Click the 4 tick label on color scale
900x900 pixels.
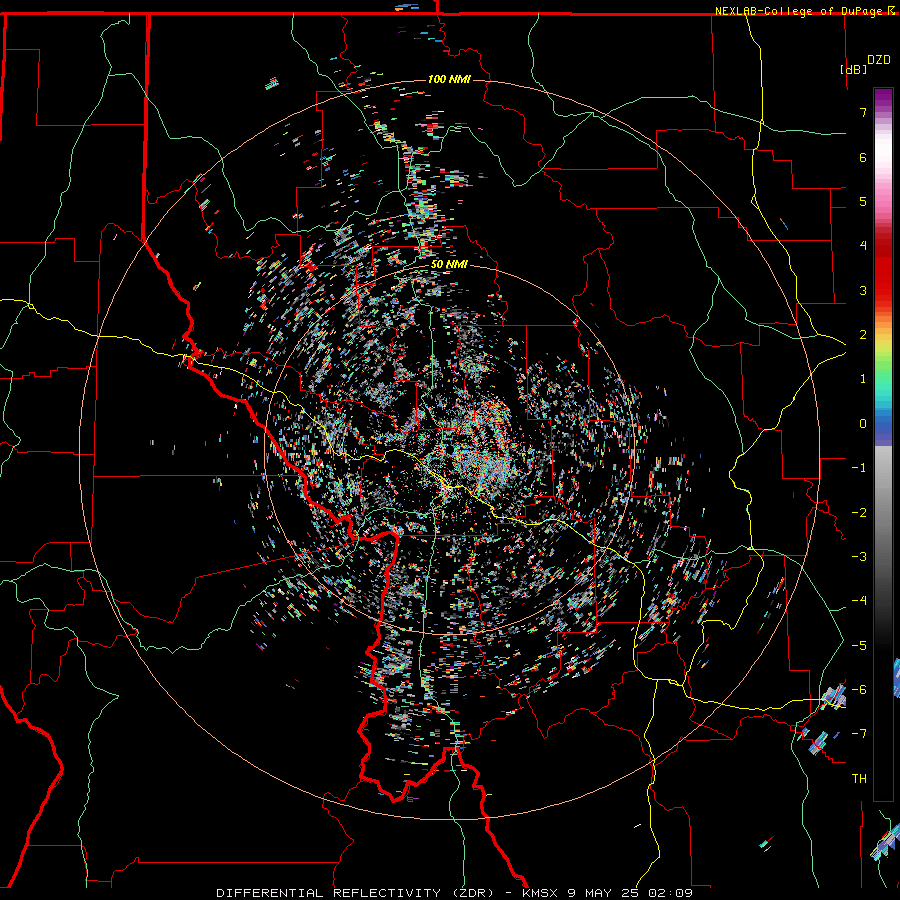pos(863,245)
